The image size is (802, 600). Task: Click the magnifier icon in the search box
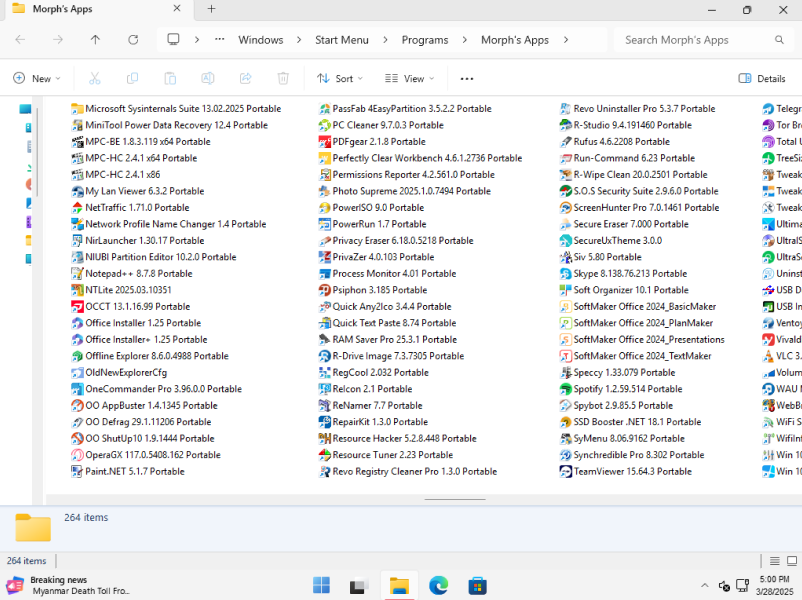pos(779,39)
